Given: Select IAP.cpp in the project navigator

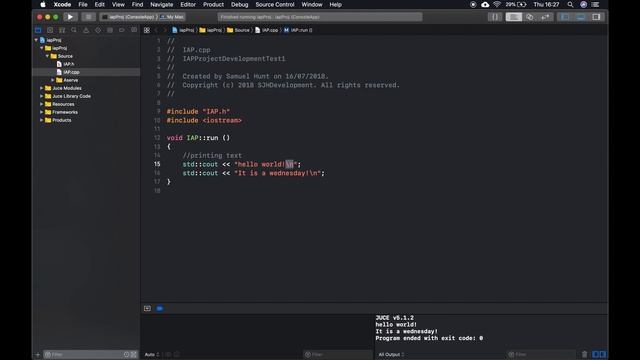Looking at the screenshot, I should 68,72.
